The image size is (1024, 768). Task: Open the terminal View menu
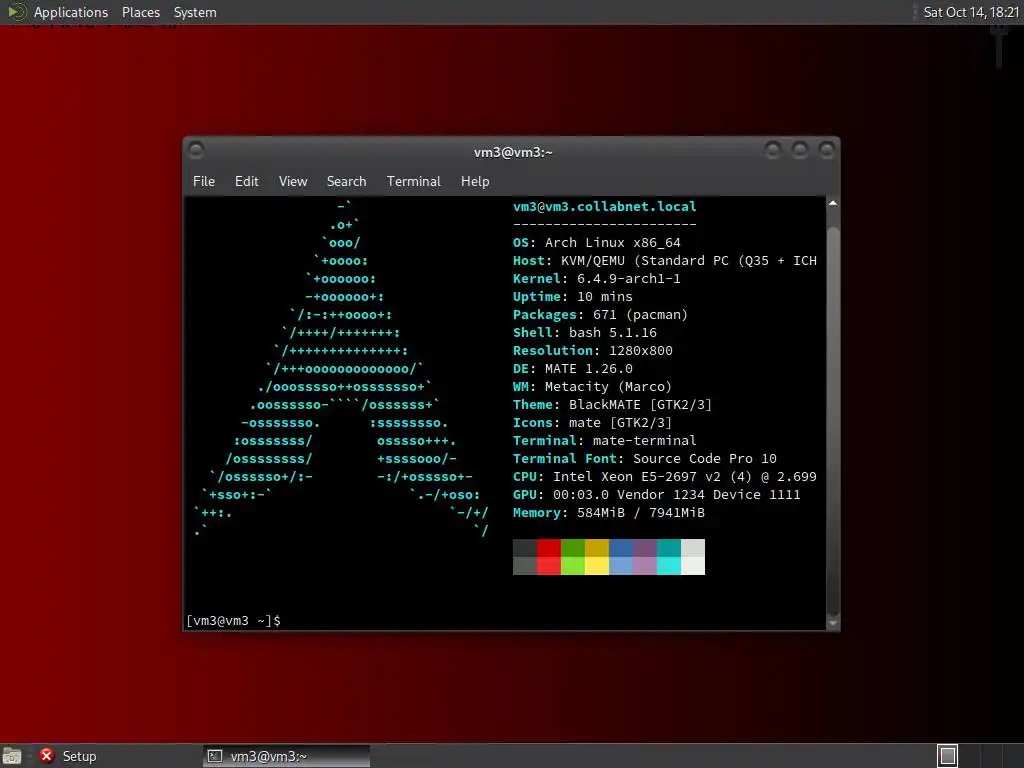pyautogui.click(x=293, y=182)
